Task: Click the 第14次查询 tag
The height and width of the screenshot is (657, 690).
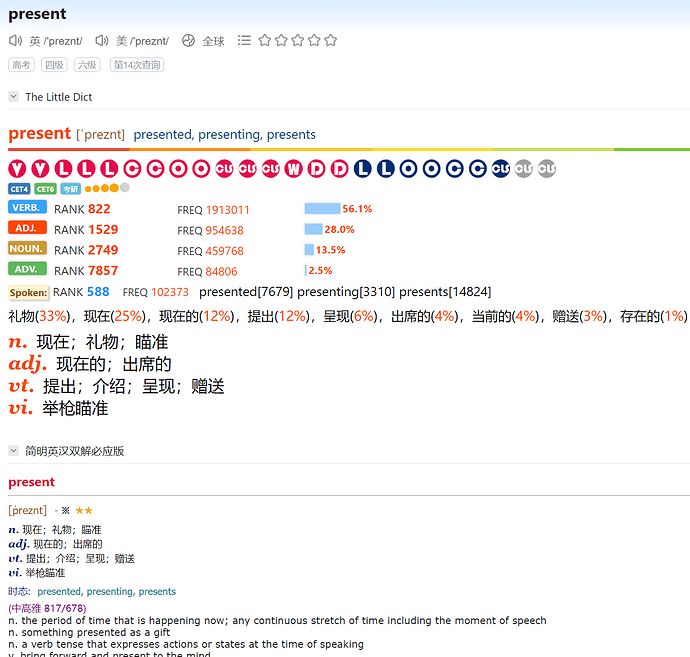Action: click(x=137, y=65)
